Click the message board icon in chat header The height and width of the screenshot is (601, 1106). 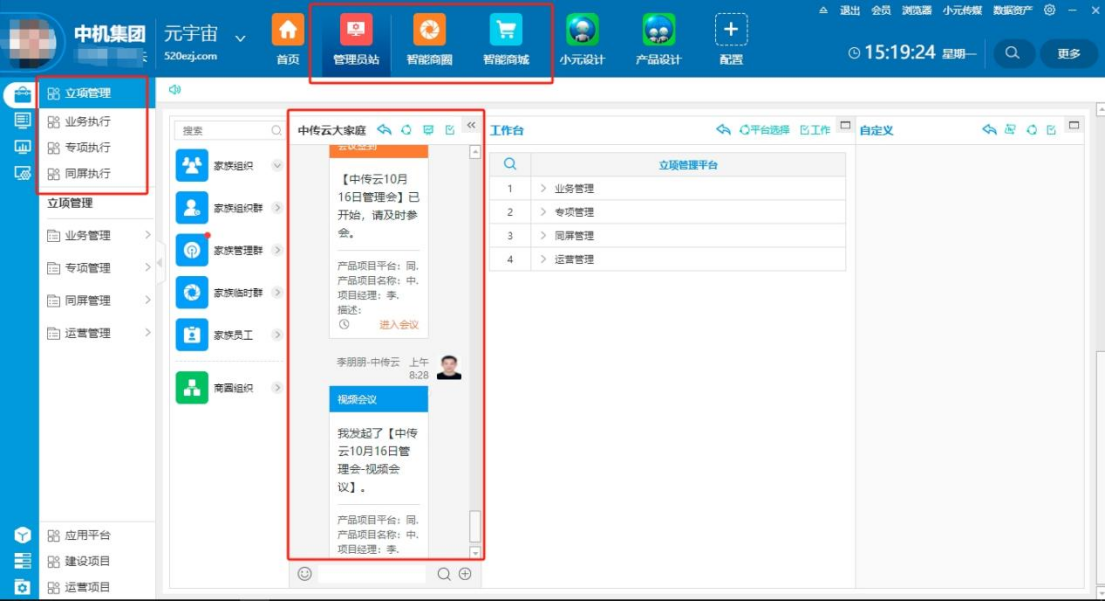(428, 130)
